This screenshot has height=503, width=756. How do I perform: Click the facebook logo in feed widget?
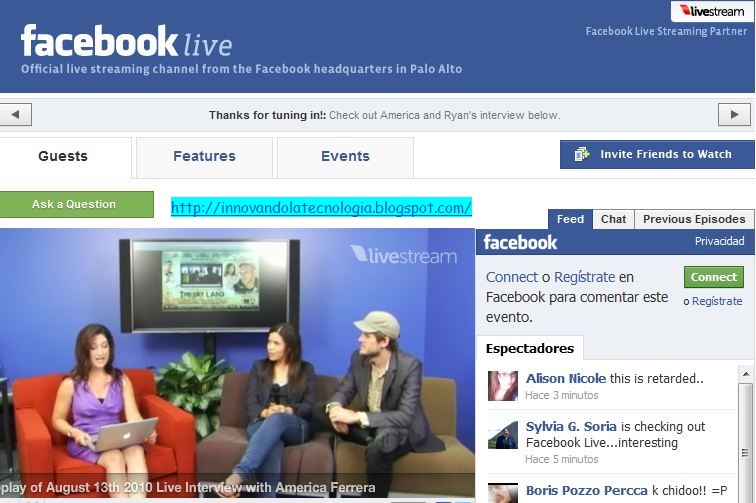[520, 242]
